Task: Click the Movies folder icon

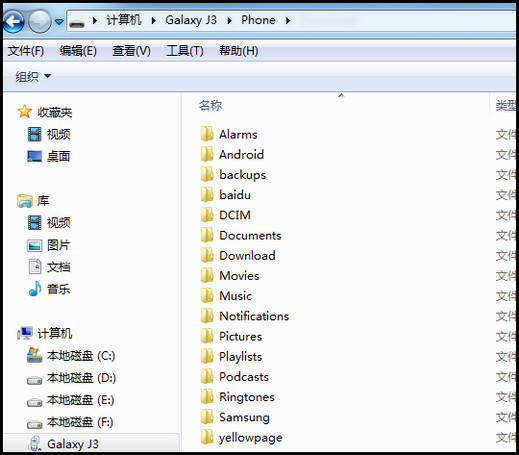Action: pyautogui.click(x=207, y=275)
